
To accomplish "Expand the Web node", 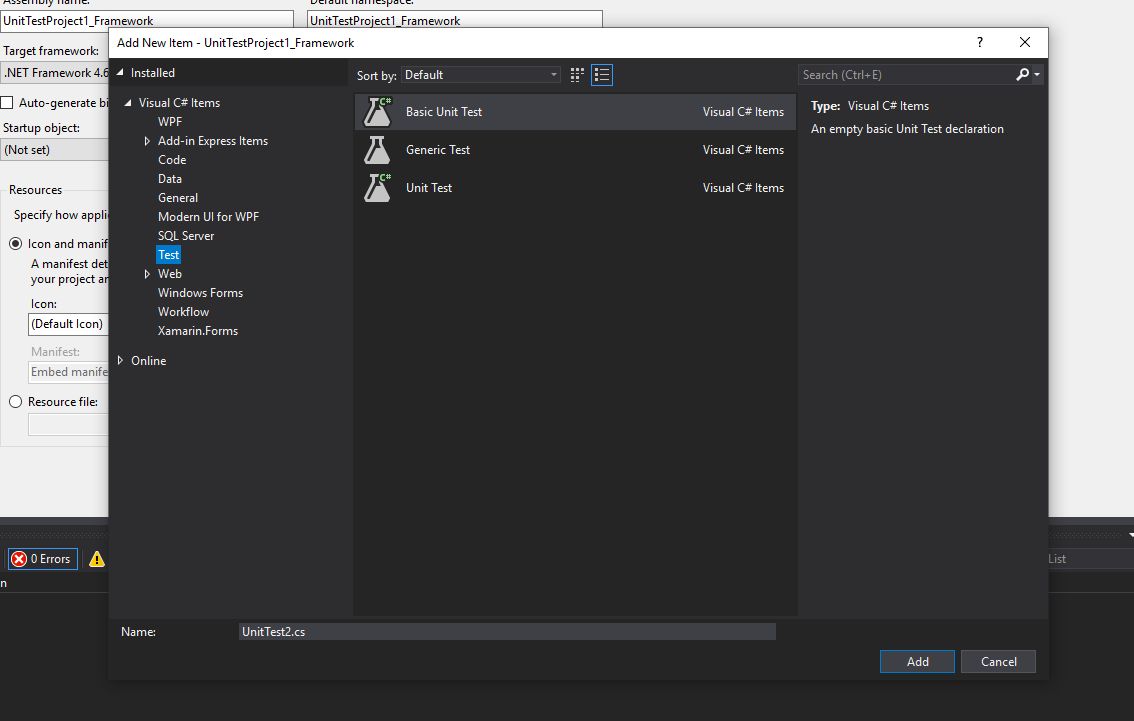I will (x=147, y=274).
